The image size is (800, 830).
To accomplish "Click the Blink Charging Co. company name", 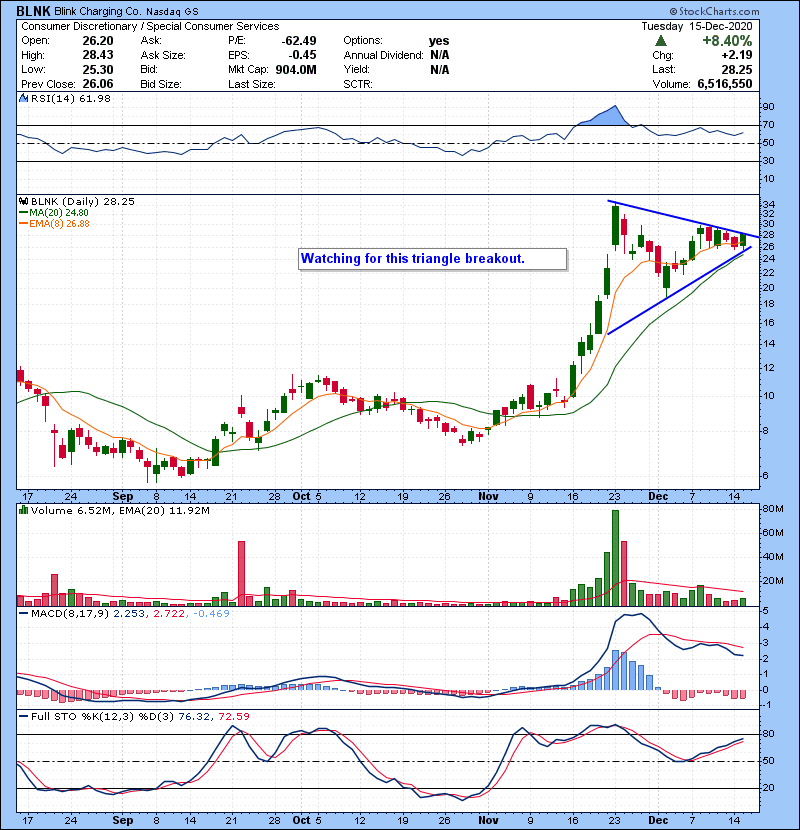I will [98, 12].
